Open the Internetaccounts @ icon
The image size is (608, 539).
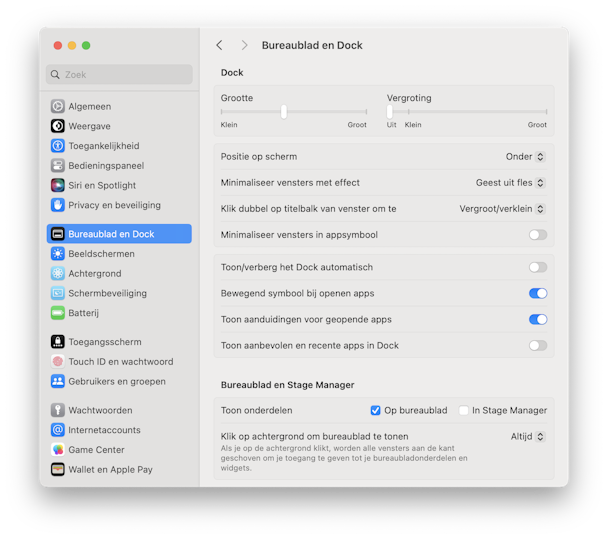point(58,430)
